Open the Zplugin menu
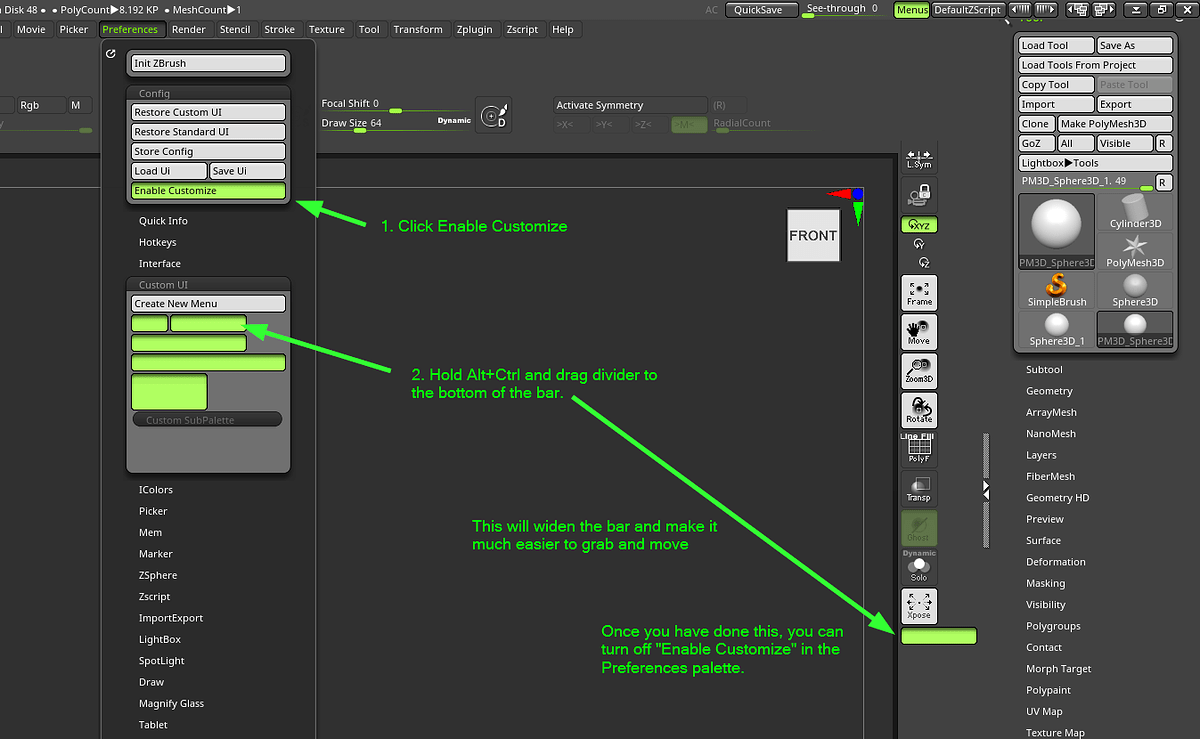Viewport: 1200px width, 739px height. point(473,30)
